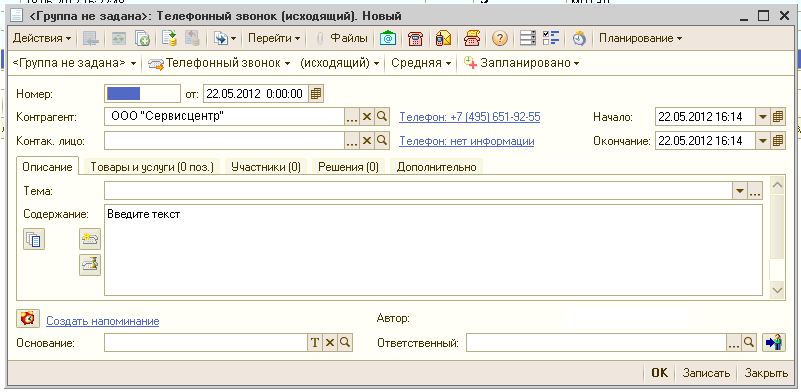Click scroll up arrow of the tab panel
Viewport: 801px width, 392px height.
pyautogui.click(x=777, y=185)
